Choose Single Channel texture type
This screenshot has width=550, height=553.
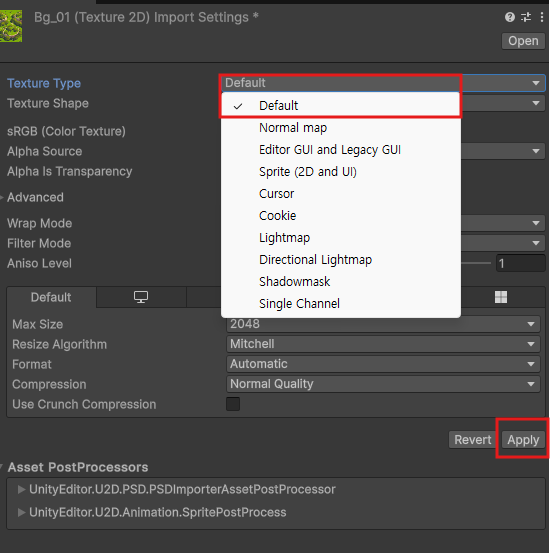pos(341,304)
